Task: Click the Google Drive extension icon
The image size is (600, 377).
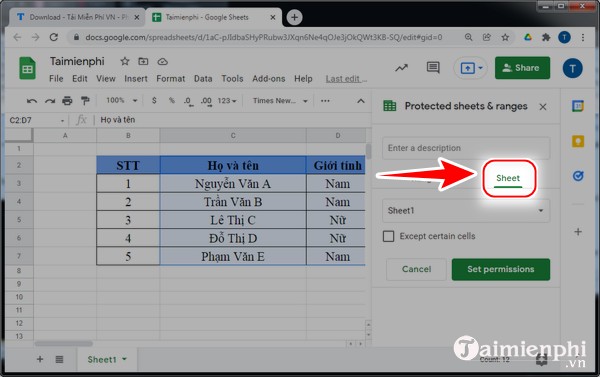Action: tap(528, 37)
